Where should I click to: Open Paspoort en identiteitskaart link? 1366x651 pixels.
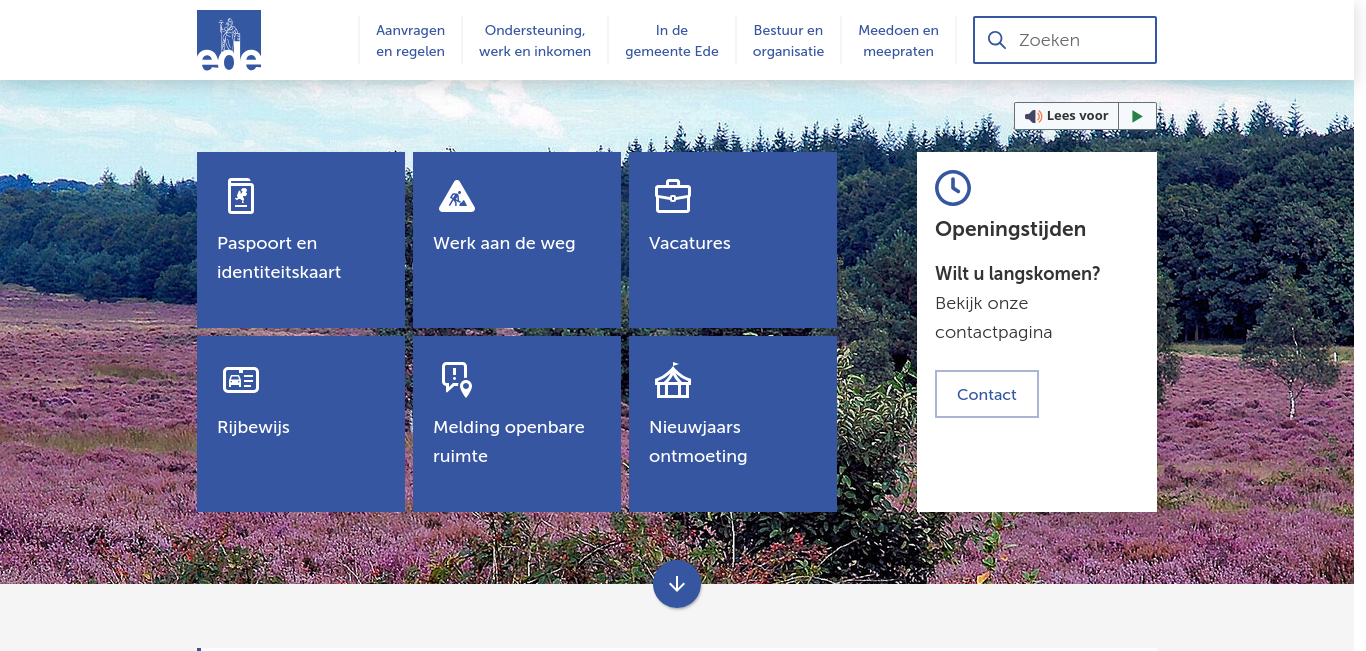[301, 240]
